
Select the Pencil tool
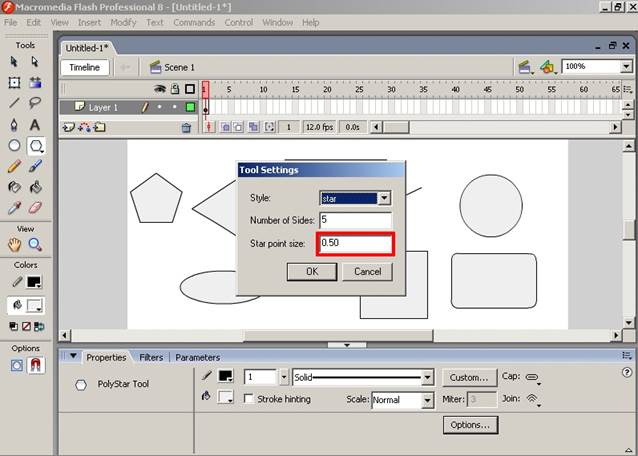click(x=14, y=166)
